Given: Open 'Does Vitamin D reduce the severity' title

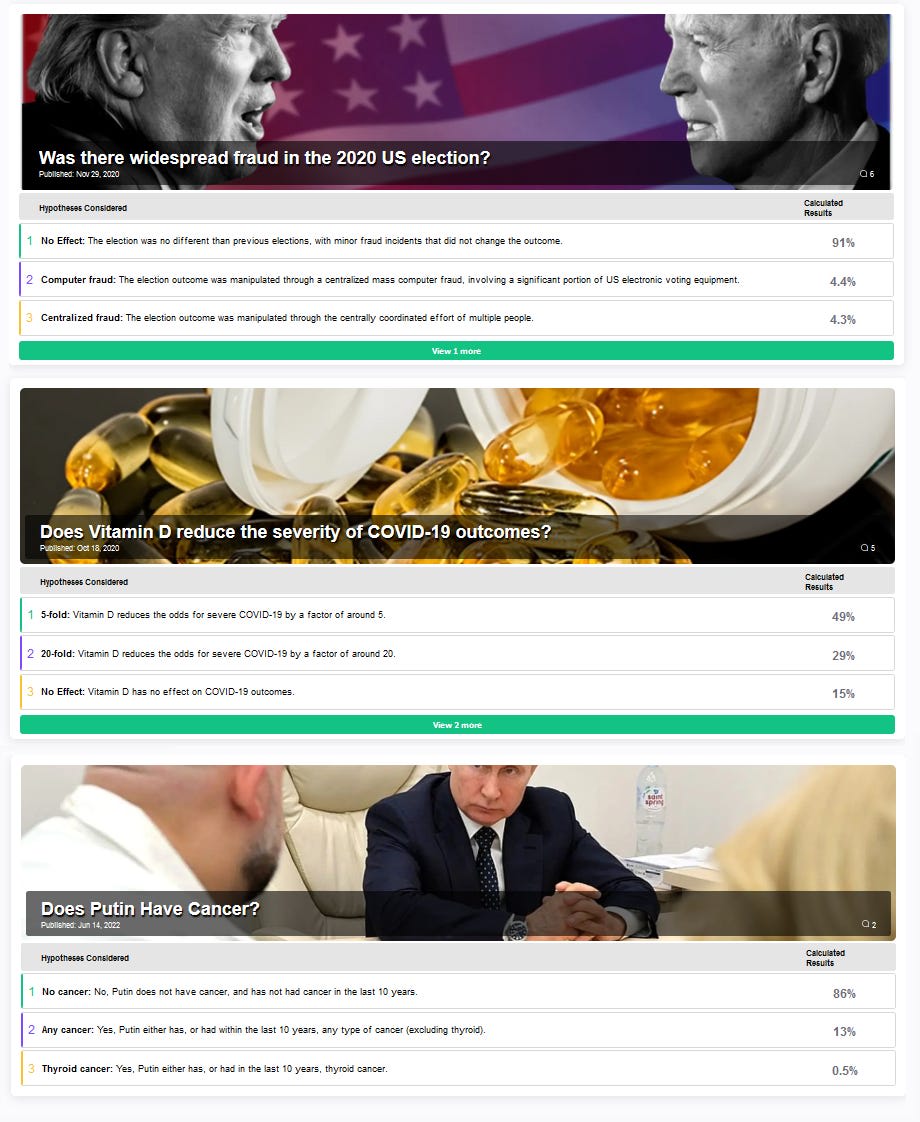Looking at the screenshot, I should click(295, 532).
